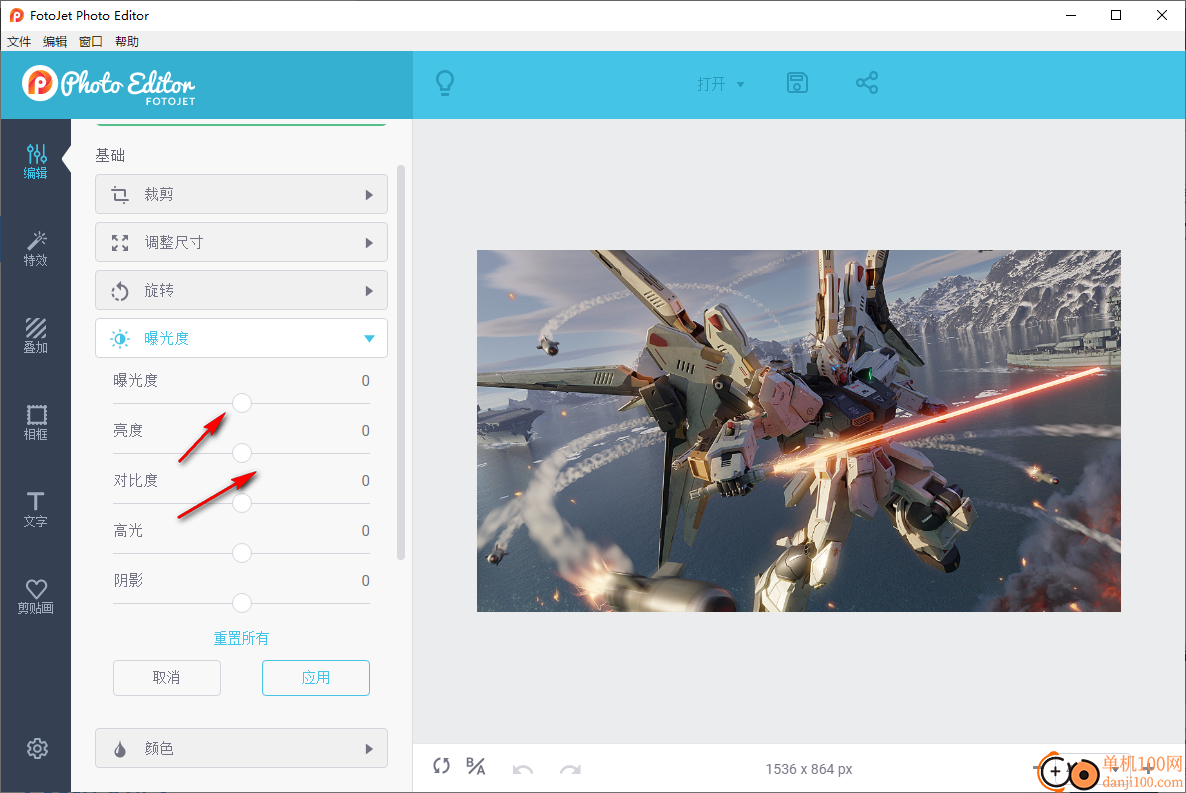Open the 窗口 menu
1186x793 pixels.
[91, 42]
